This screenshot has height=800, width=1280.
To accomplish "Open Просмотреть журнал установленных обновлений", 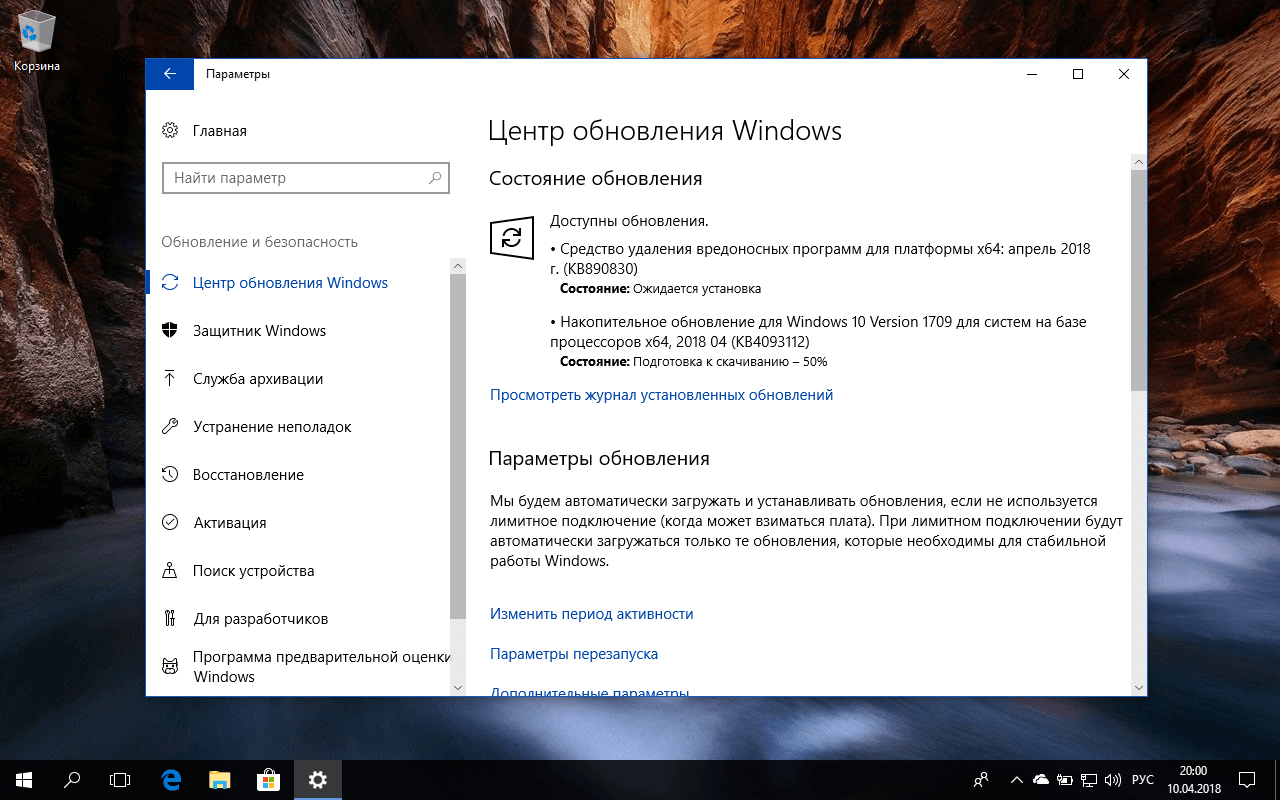I will [x=660, y=394].
